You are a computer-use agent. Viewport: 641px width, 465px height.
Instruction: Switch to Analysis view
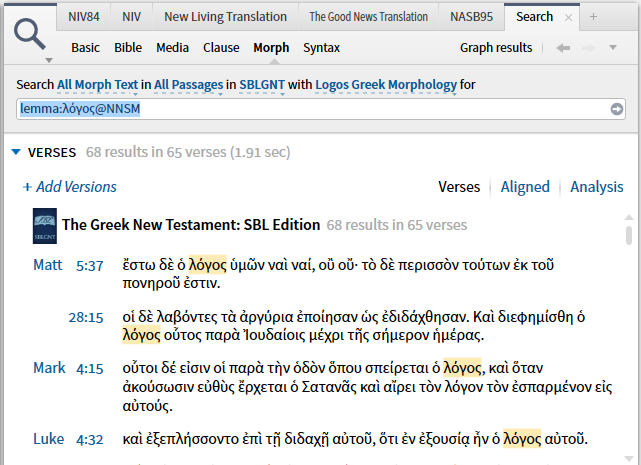596,187
